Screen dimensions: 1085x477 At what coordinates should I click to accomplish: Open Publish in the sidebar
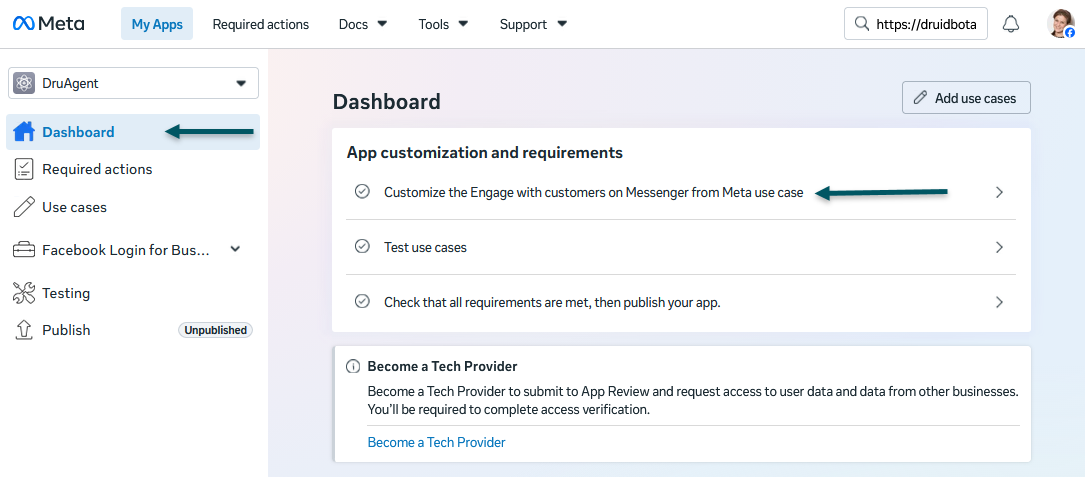[x=66, y=330]
